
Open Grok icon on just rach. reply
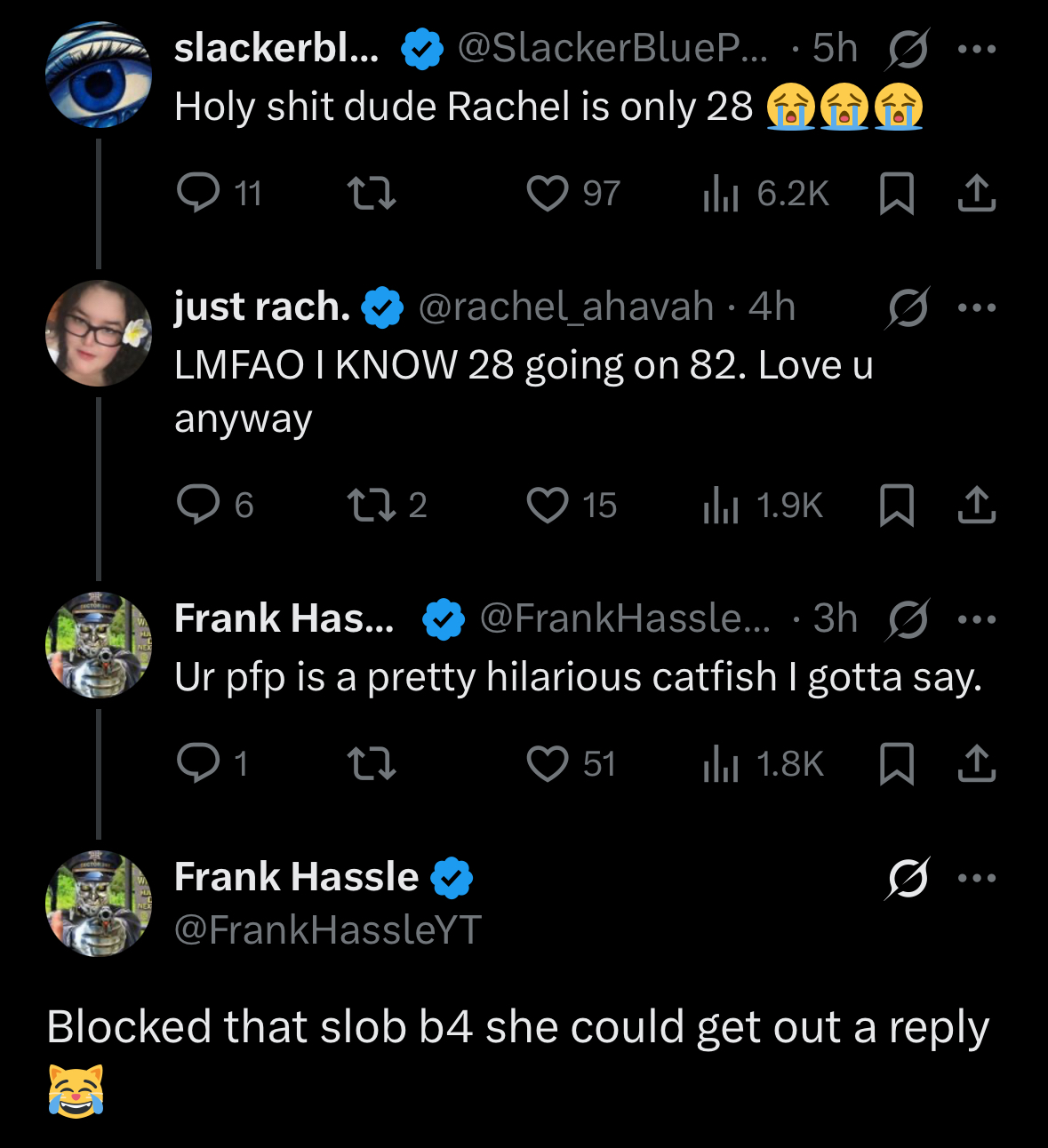pos(908,307)
